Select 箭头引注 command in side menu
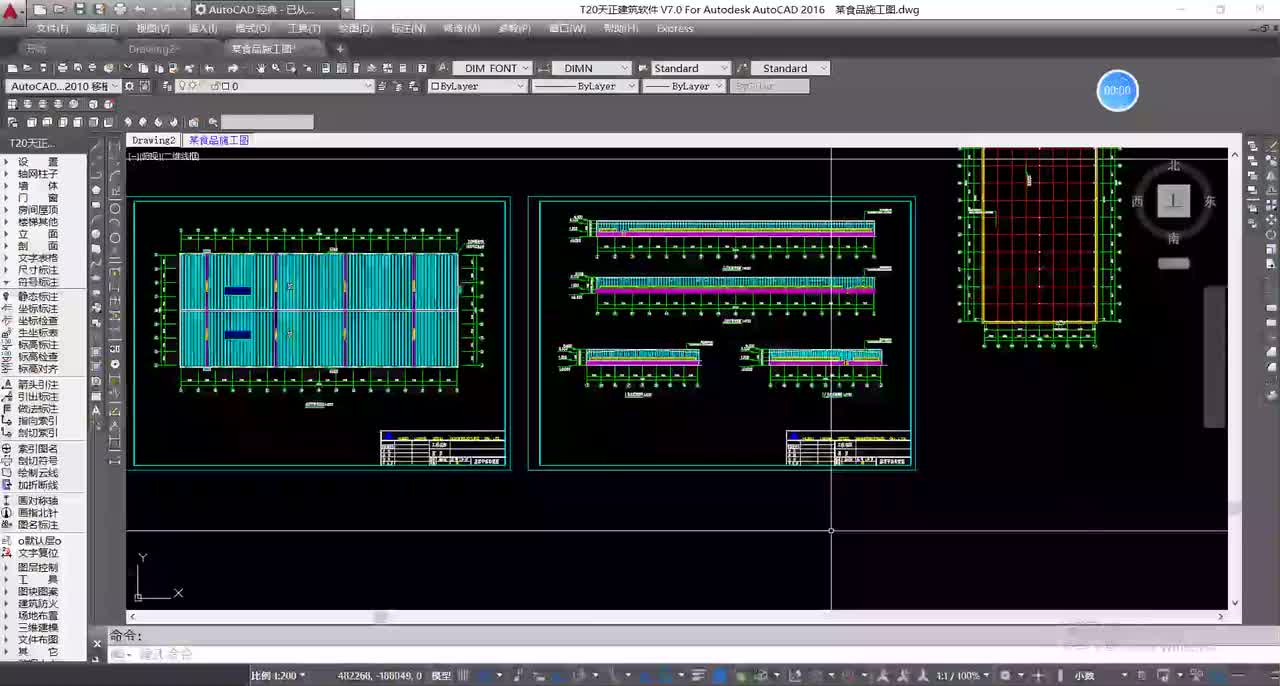Image resolution: width=1280 pixels, height=686 pixels. (38, 385)
